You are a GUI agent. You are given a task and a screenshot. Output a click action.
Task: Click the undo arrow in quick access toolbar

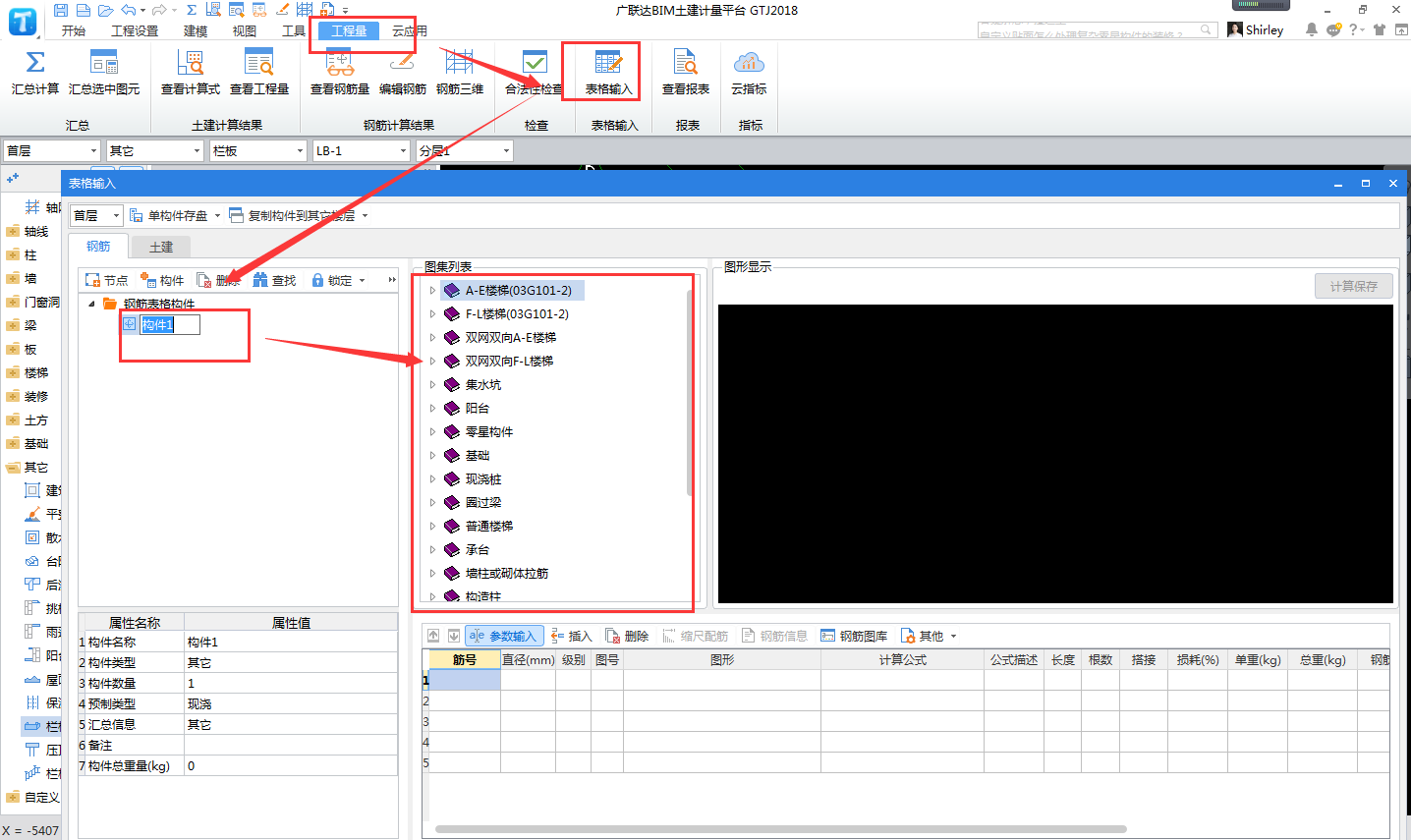pyautogui.click(x=128, y=10)
